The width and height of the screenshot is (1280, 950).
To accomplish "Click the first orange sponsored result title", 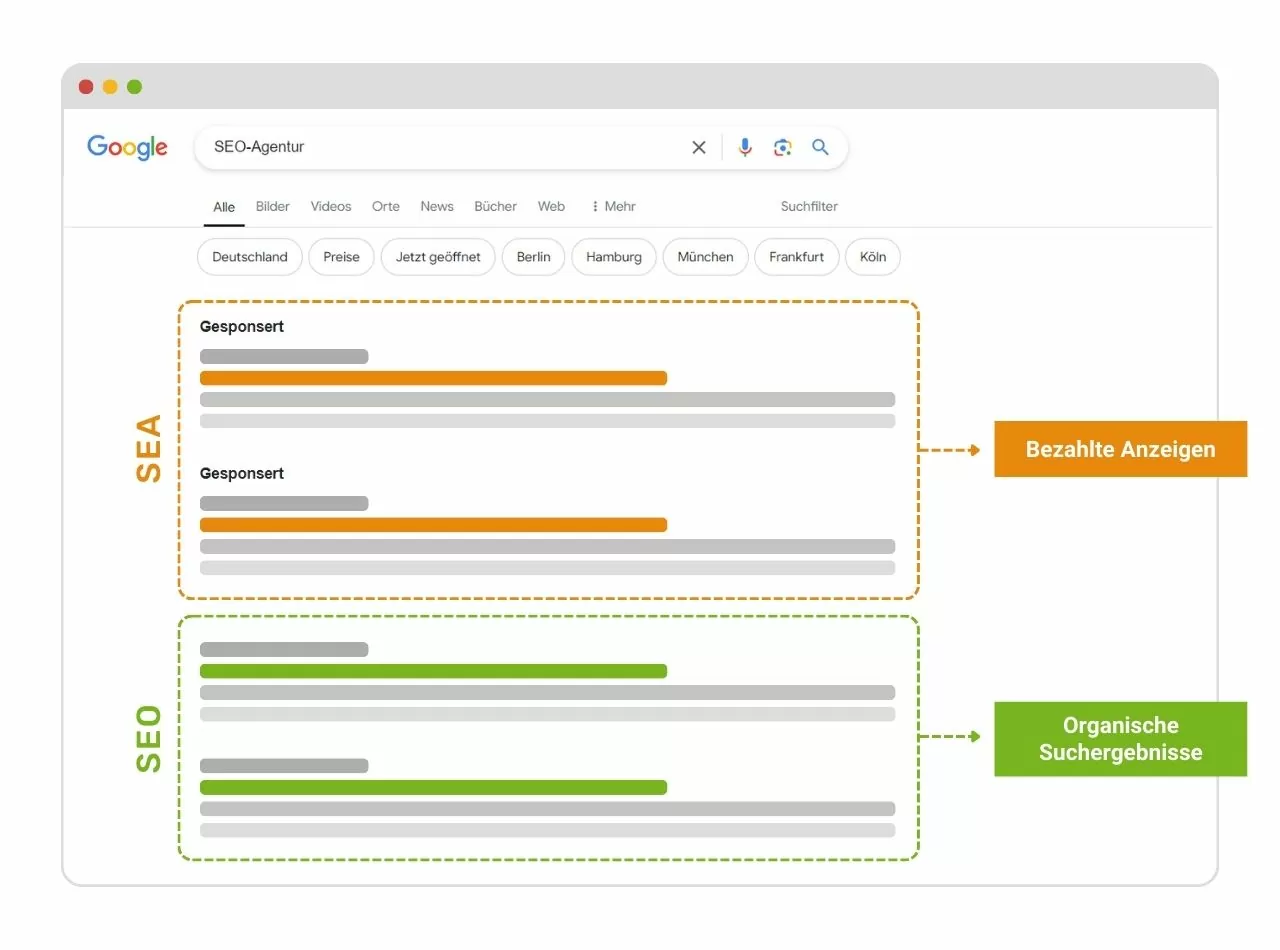I will pos(433,378).
